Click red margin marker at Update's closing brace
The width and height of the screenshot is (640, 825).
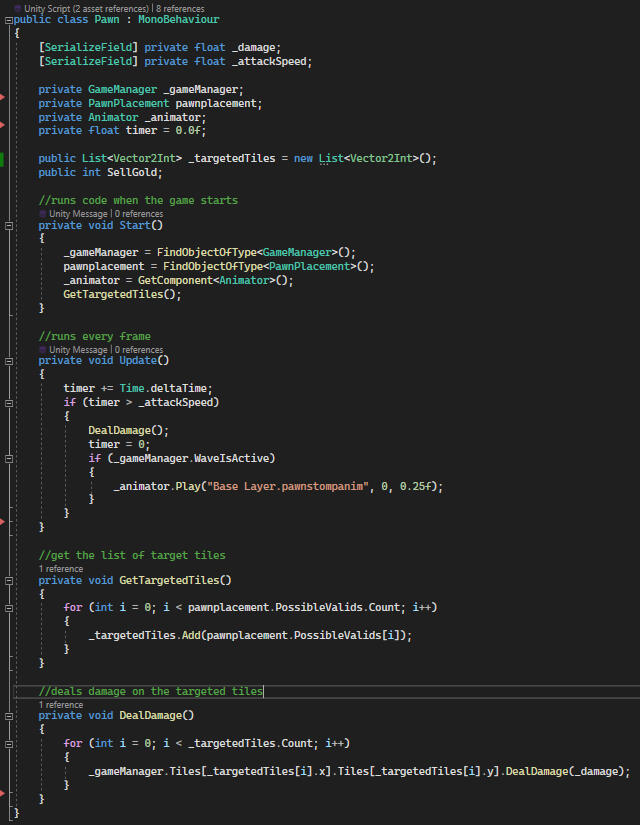(3, 521)
